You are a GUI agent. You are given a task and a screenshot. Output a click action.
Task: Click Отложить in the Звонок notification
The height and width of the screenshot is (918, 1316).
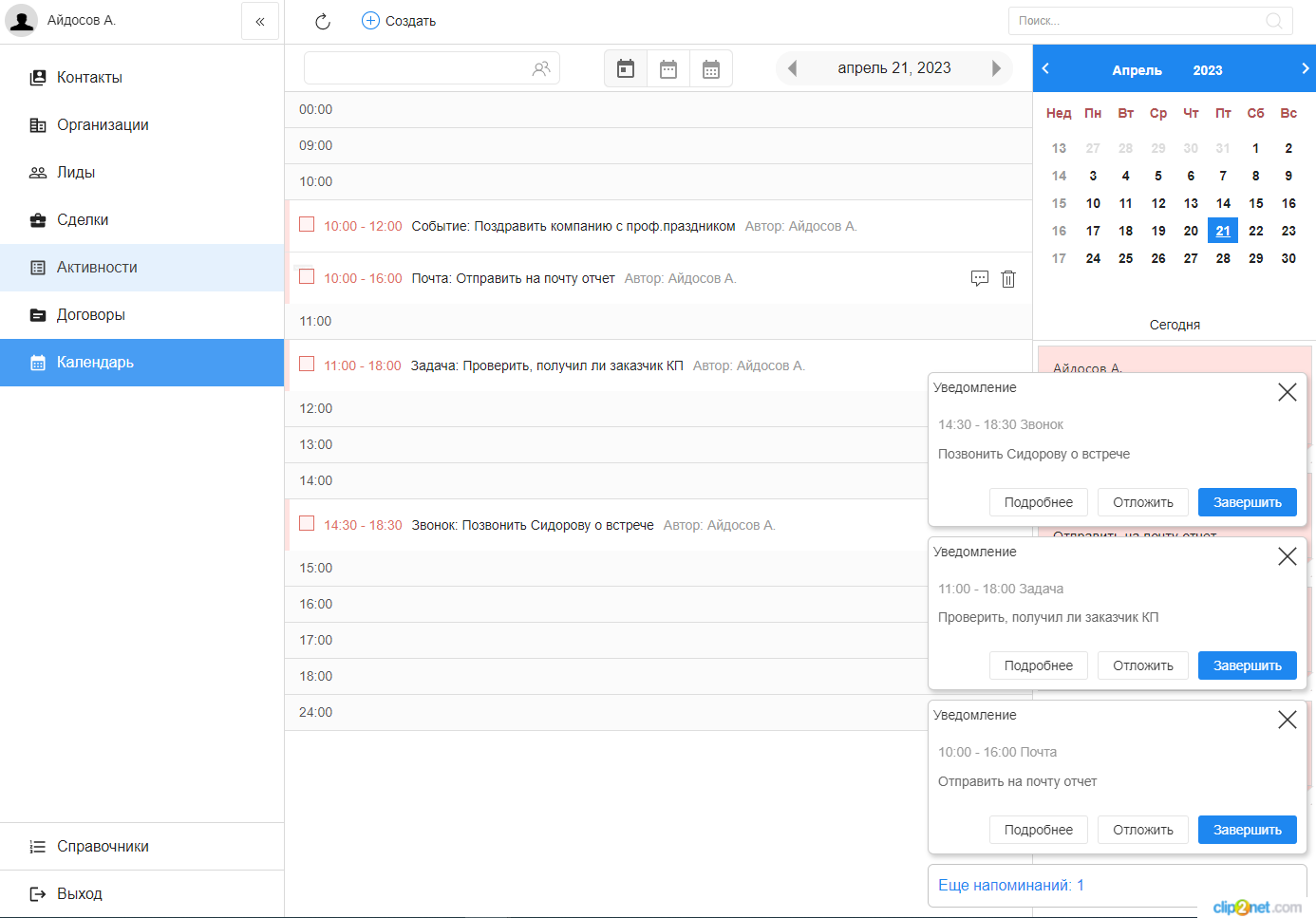pyautogui.click(x=1143, y=502)
